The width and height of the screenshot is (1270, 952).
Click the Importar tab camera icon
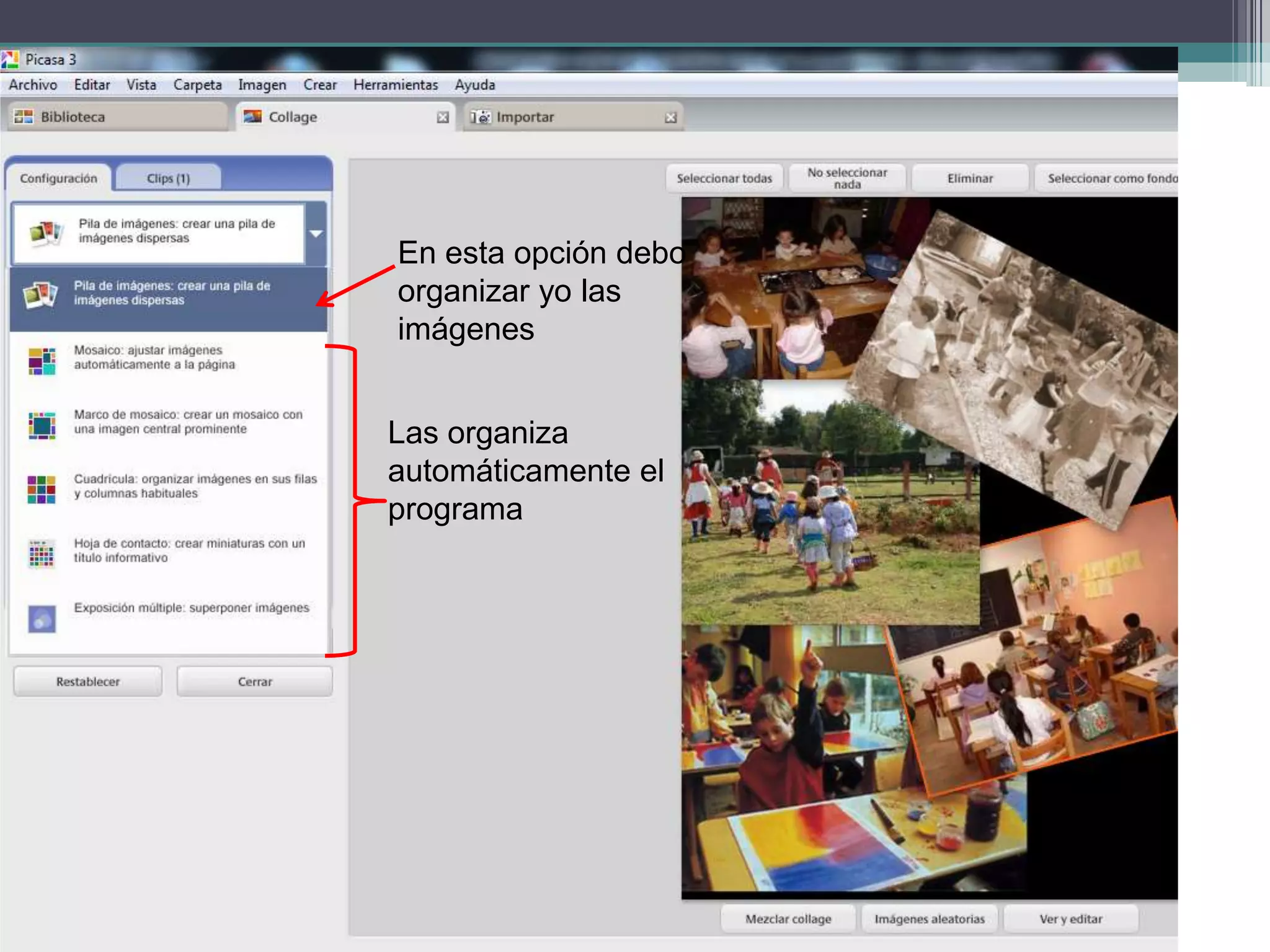[480, 117]
